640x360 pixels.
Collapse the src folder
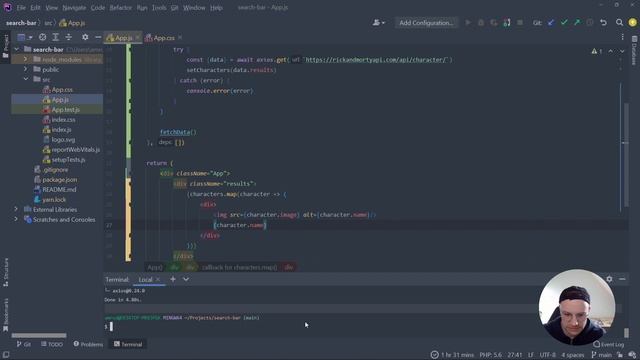coord(25,79)
